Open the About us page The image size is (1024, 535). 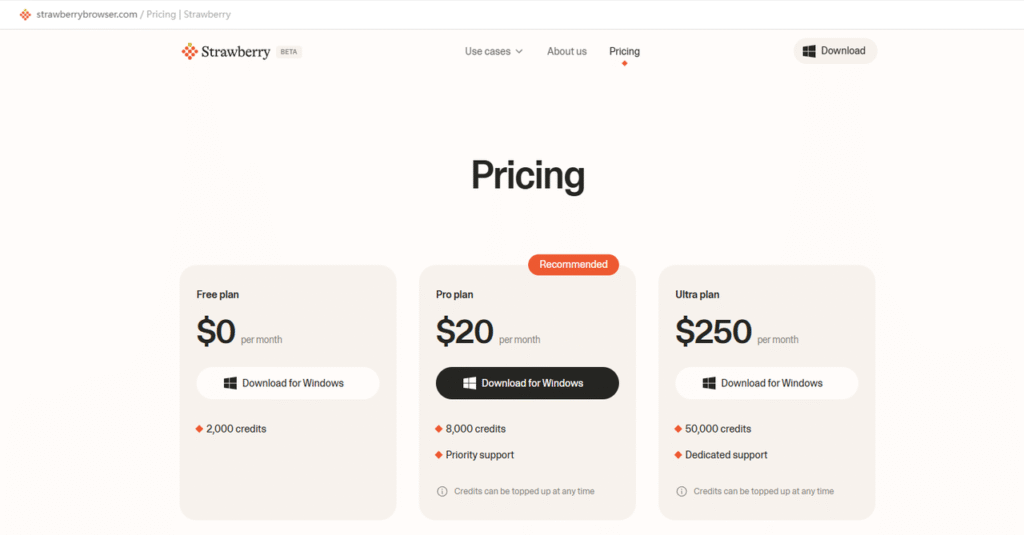tap(567, 51)
